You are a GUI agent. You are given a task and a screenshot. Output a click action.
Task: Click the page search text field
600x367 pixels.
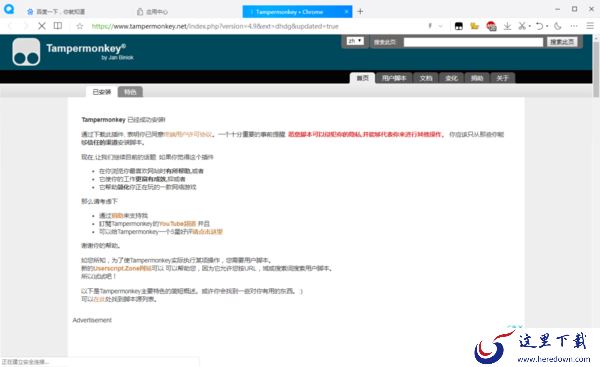pyautogui.click(x=473, y=42)
